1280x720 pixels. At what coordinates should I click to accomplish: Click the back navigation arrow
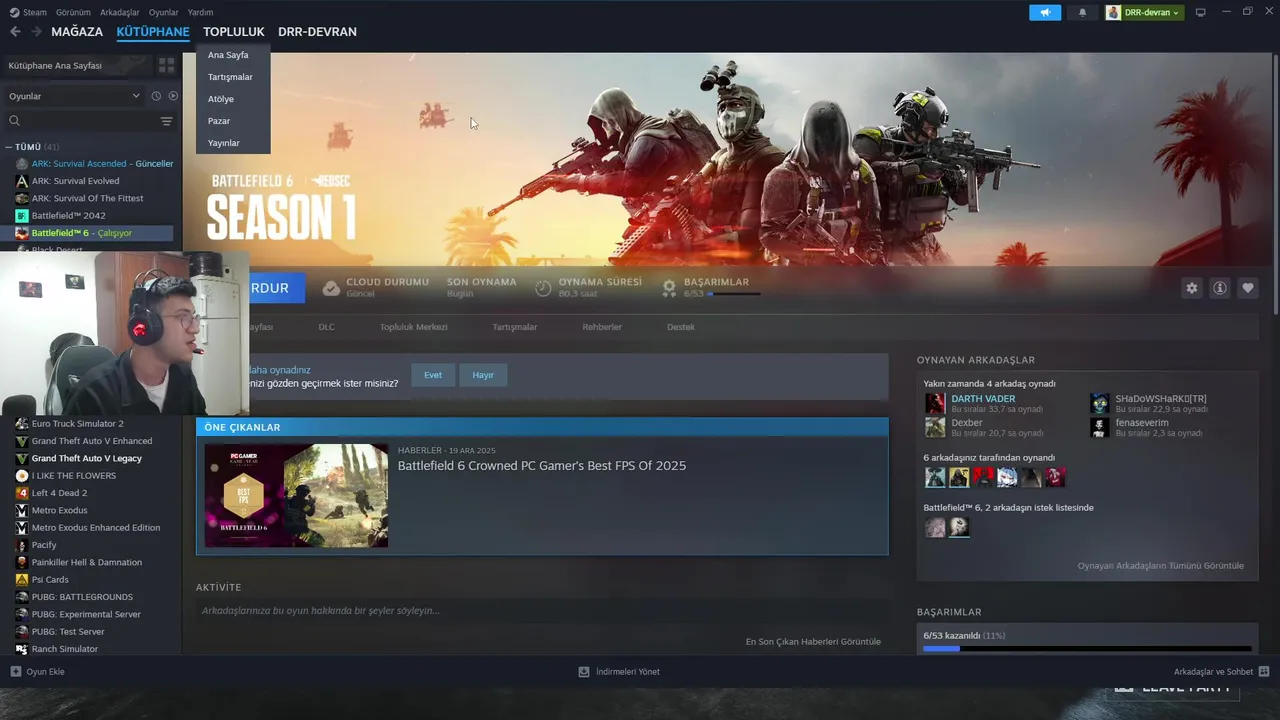pyautogui.click(x=15, y=32)
